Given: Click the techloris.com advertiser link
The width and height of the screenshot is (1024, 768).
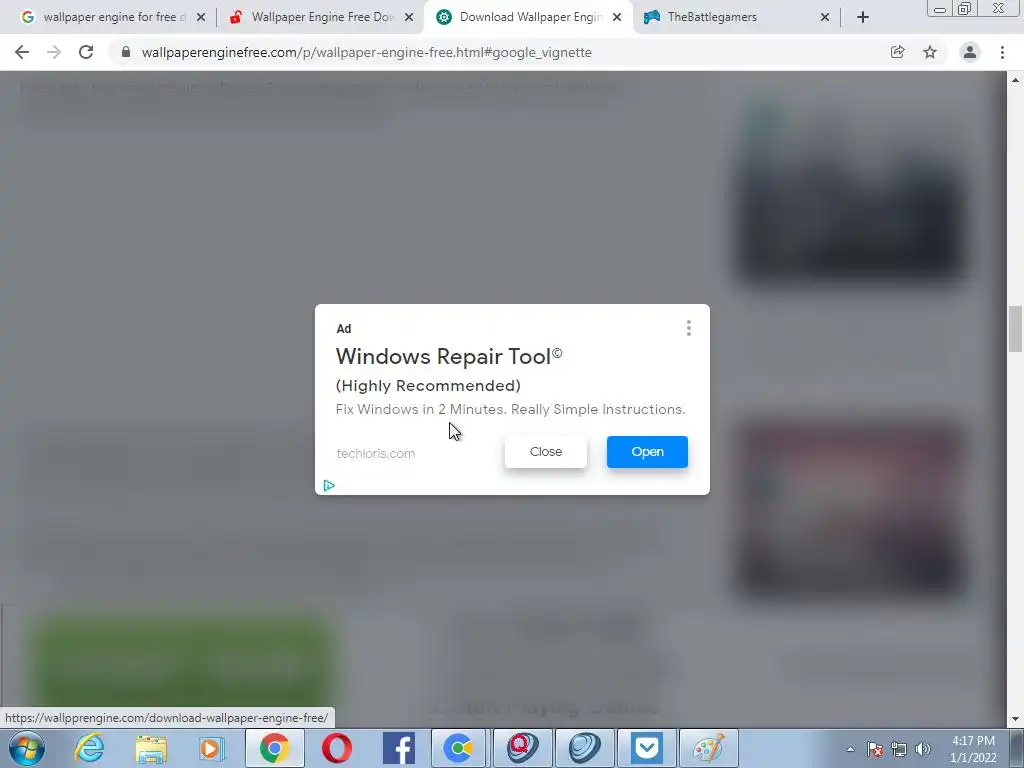Looking at the screenshot, I should point(376,453).
